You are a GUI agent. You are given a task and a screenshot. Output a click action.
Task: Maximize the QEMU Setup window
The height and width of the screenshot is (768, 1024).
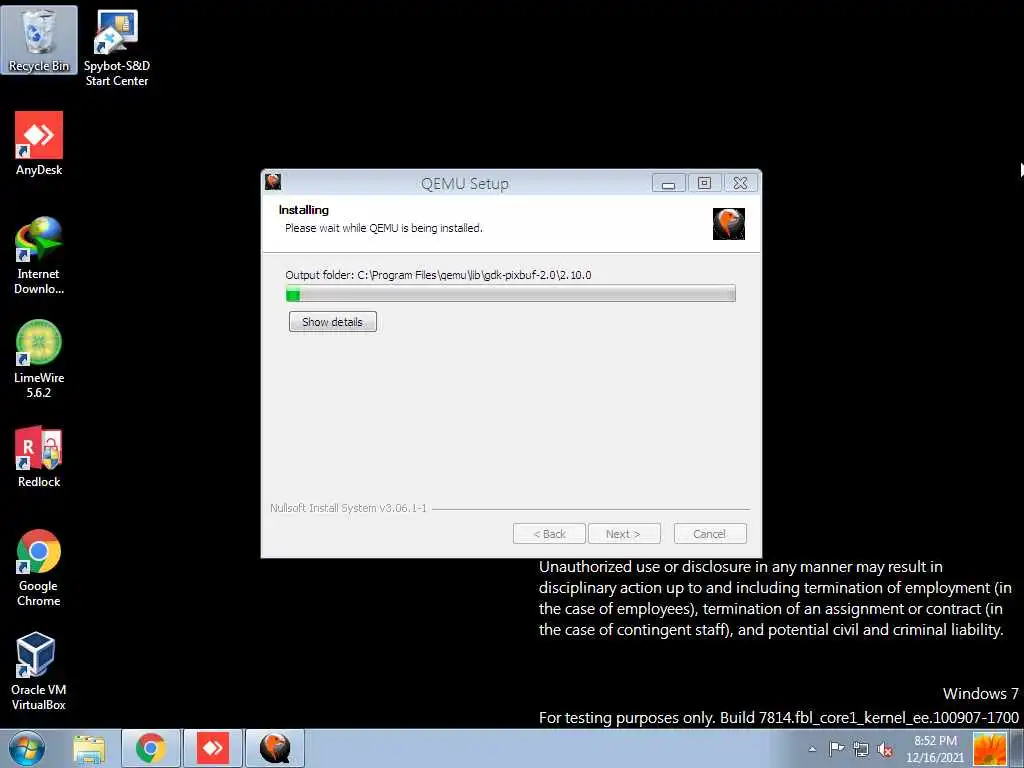[705, 183]
